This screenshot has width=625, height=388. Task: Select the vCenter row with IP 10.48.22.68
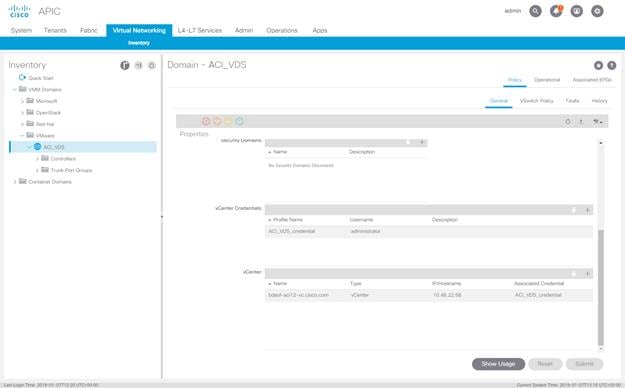[428, 295]
